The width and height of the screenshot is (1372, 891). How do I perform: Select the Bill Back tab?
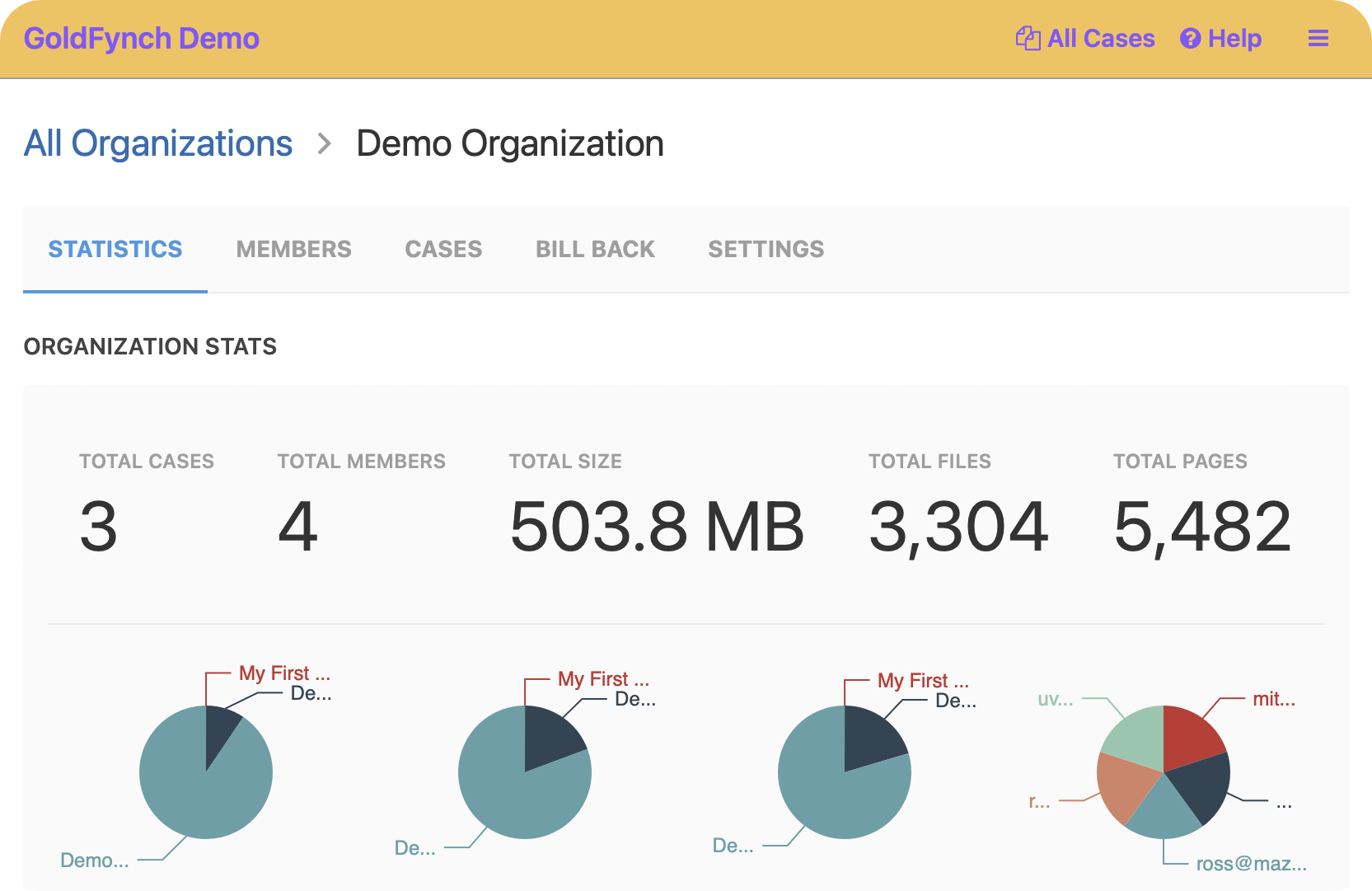click(x=595, y=249)
